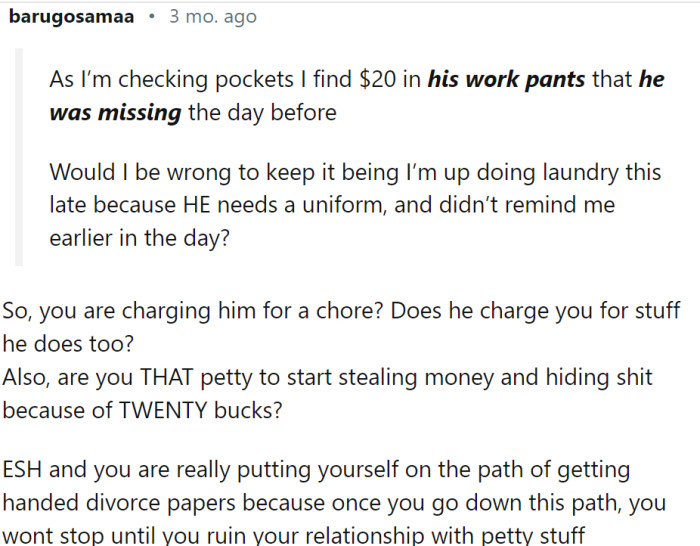Click the dot separator after the username

[x=152, y=17]
